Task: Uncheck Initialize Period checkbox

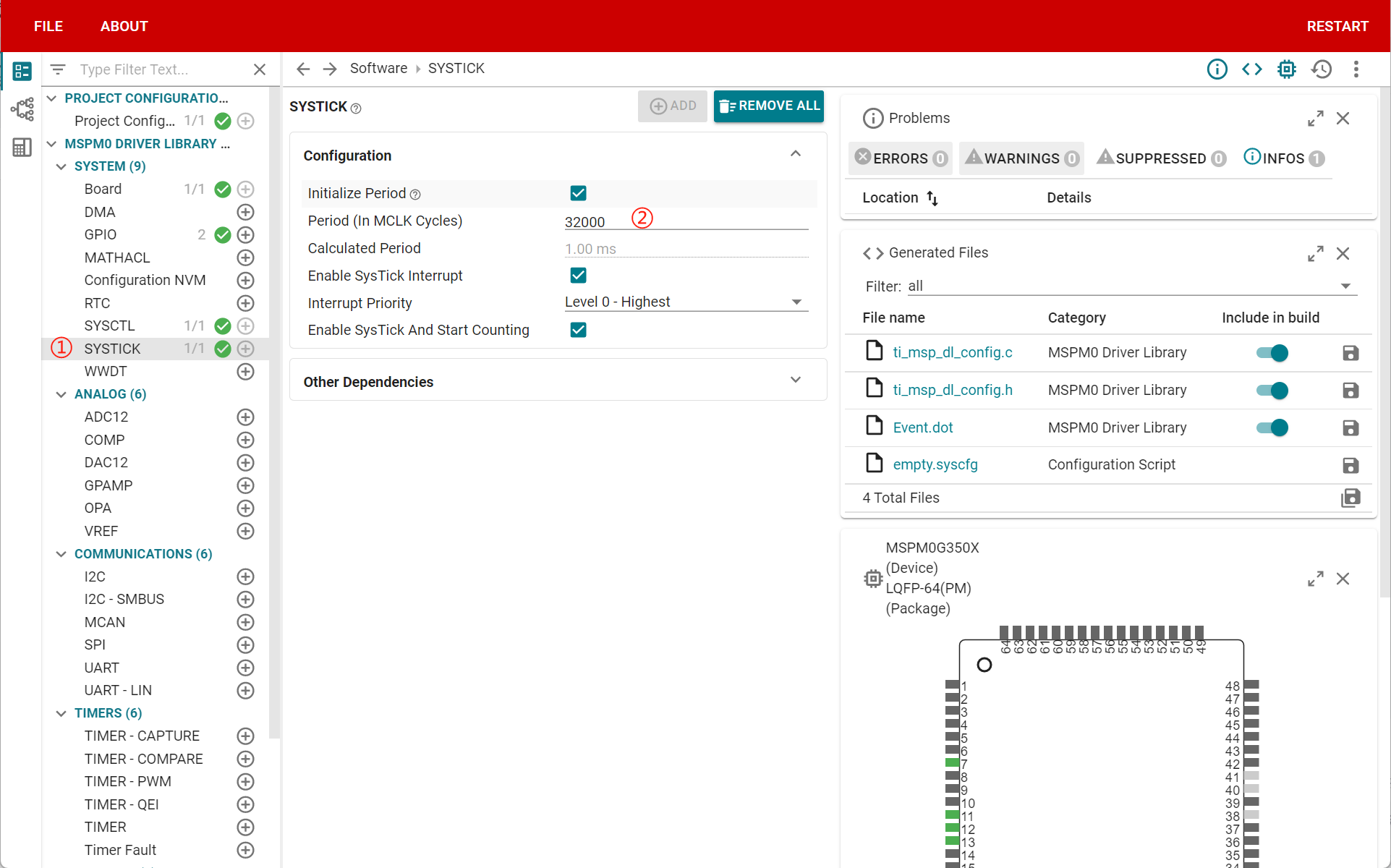Action: tap(578, 193)
